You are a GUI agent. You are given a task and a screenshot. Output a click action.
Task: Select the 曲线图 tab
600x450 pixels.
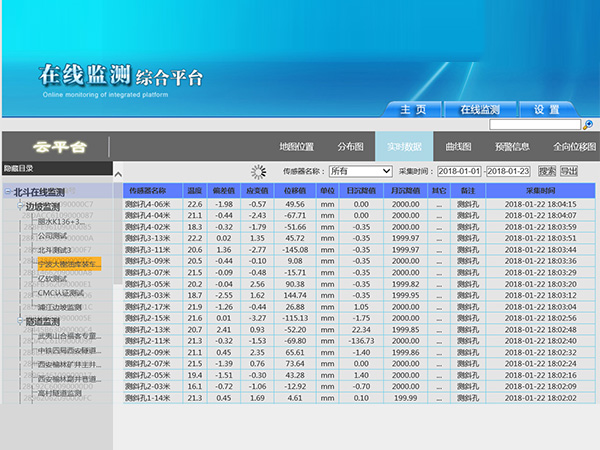[458, 147]
